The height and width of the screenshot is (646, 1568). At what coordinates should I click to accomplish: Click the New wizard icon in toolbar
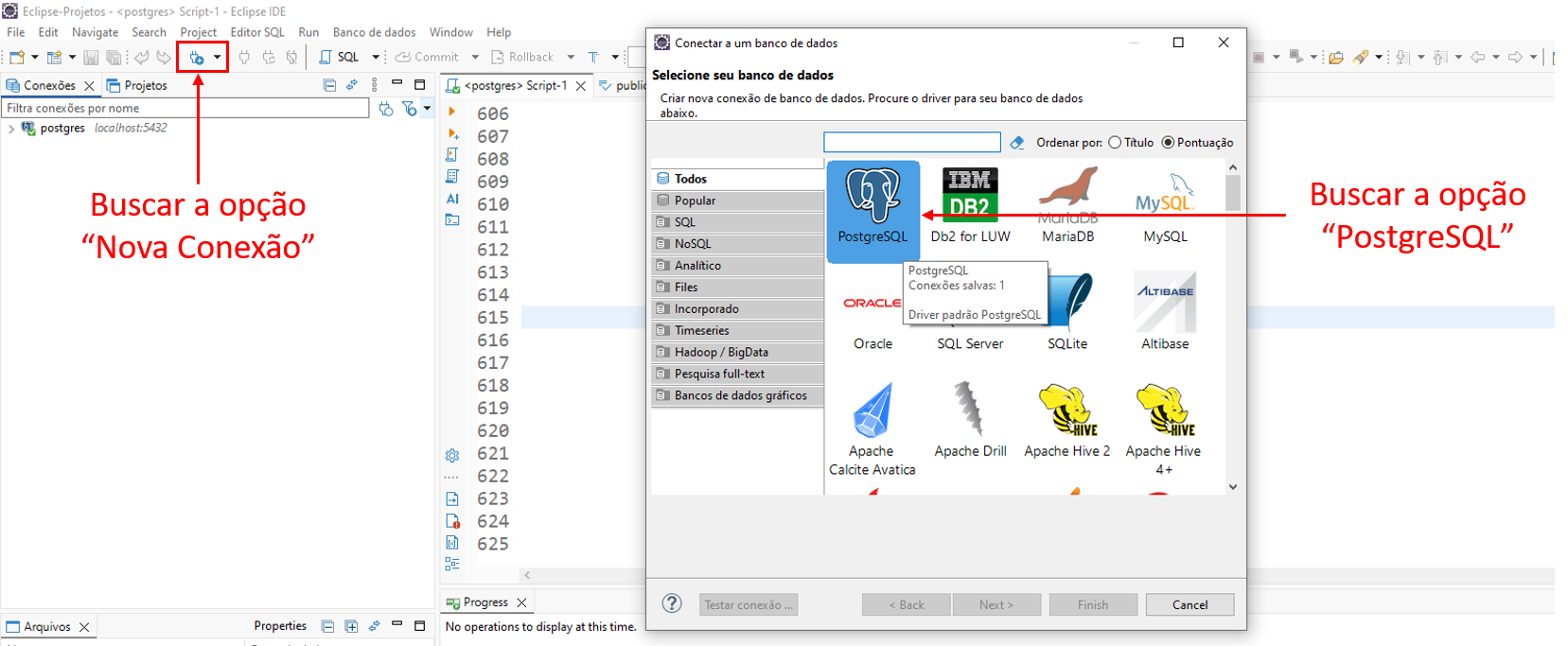coord(17,58)
